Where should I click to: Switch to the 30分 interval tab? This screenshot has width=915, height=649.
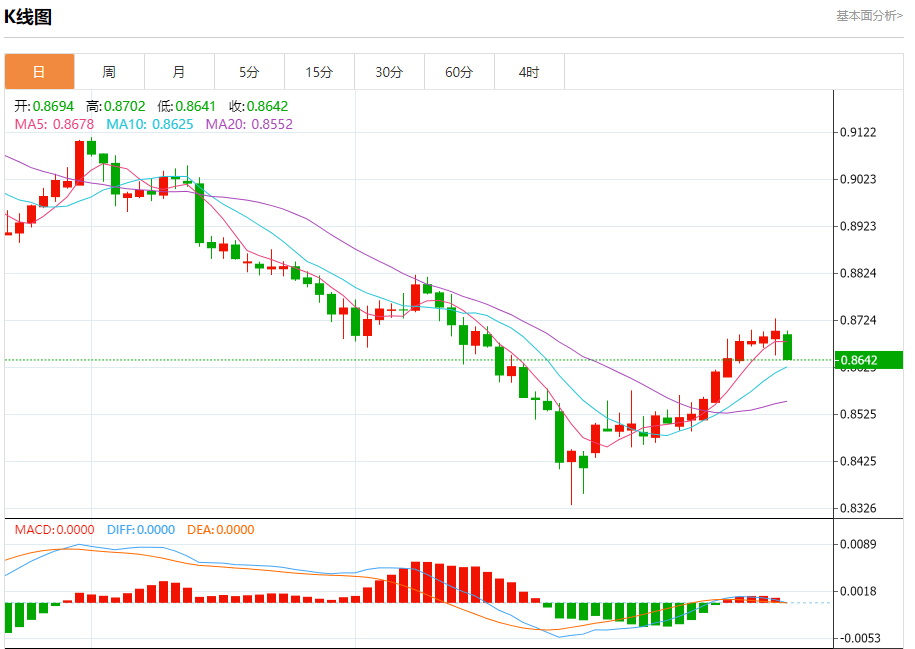point(389,72)
